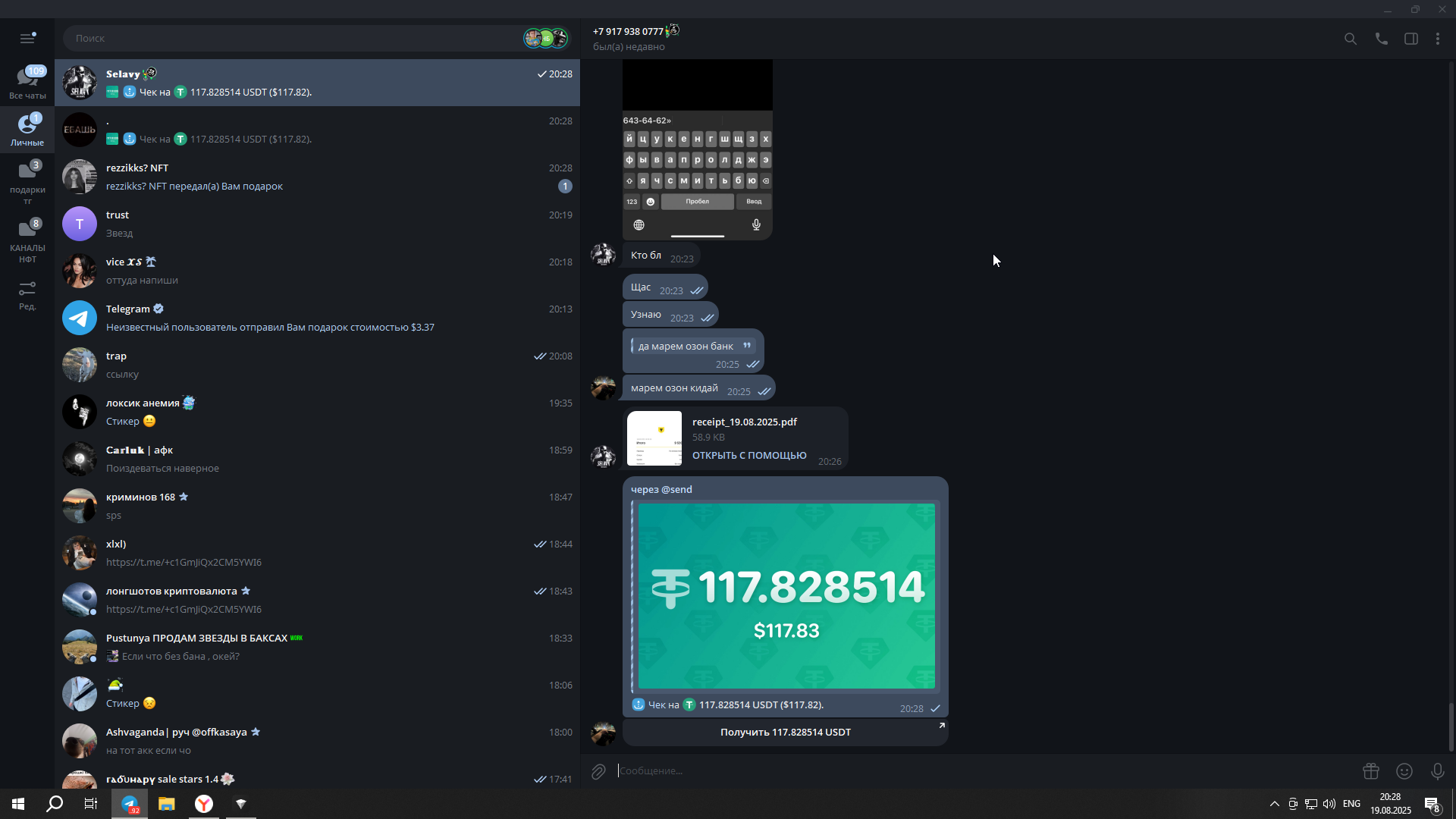Switch to the Все чаты folder
1456x819 pixels.
(27, 83)
